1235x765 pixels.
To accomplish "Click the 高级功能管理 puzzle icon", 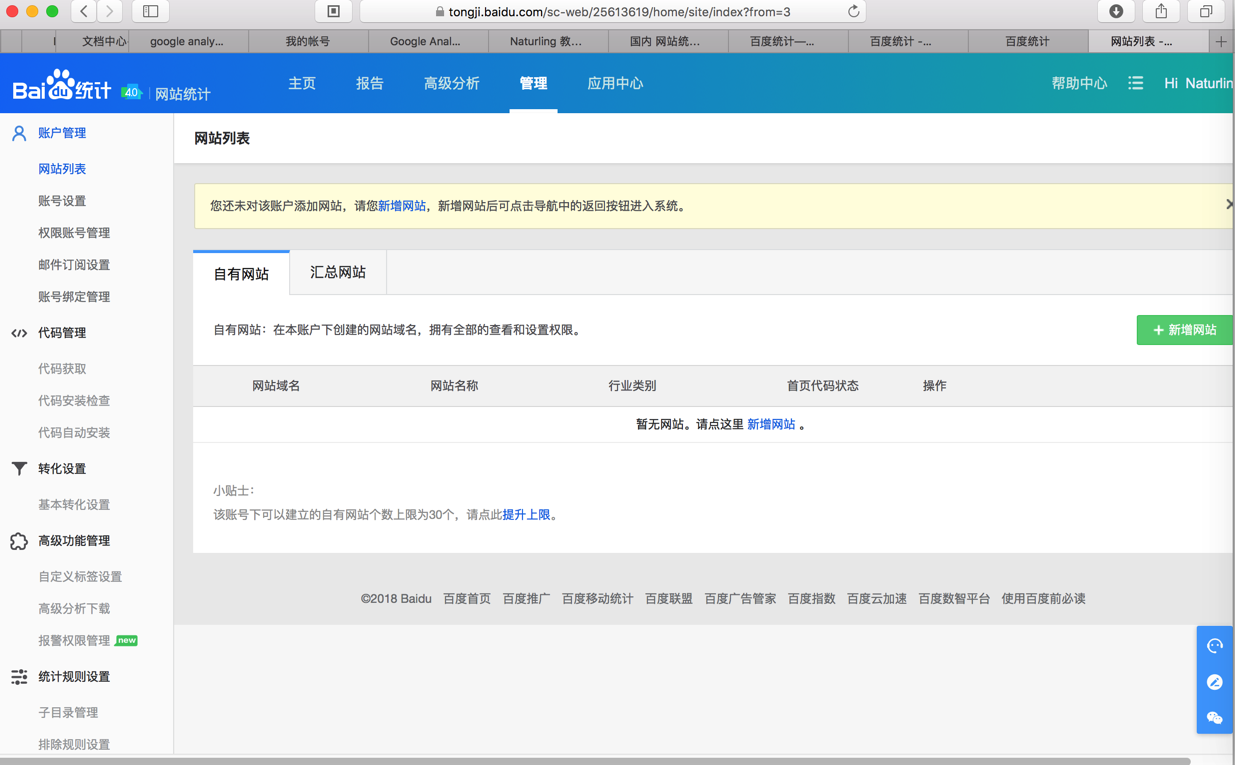I will (x=19, y=541).
